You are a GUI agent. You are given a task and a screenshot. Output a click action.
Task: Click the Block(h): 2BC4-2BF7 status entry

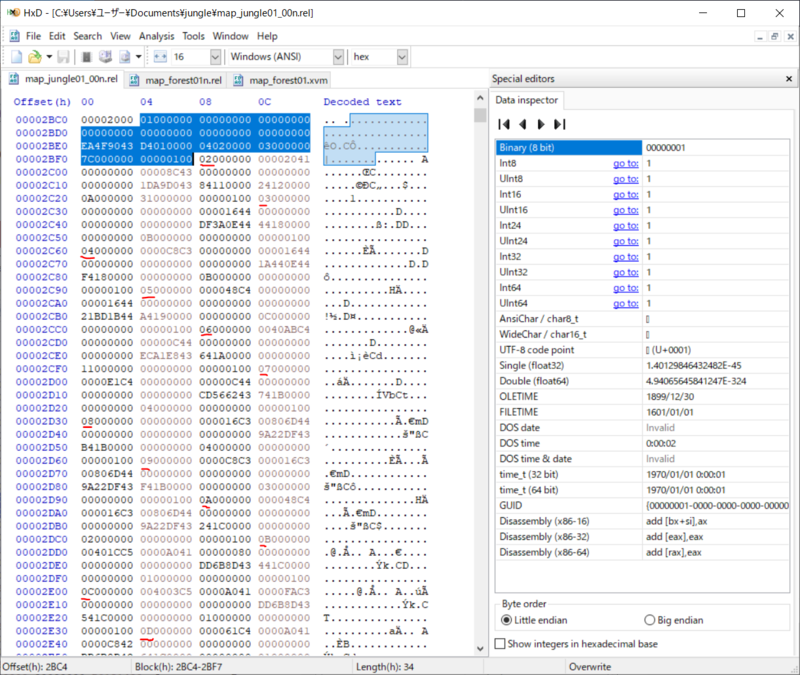pyautogui.click(x=179, y=667)
